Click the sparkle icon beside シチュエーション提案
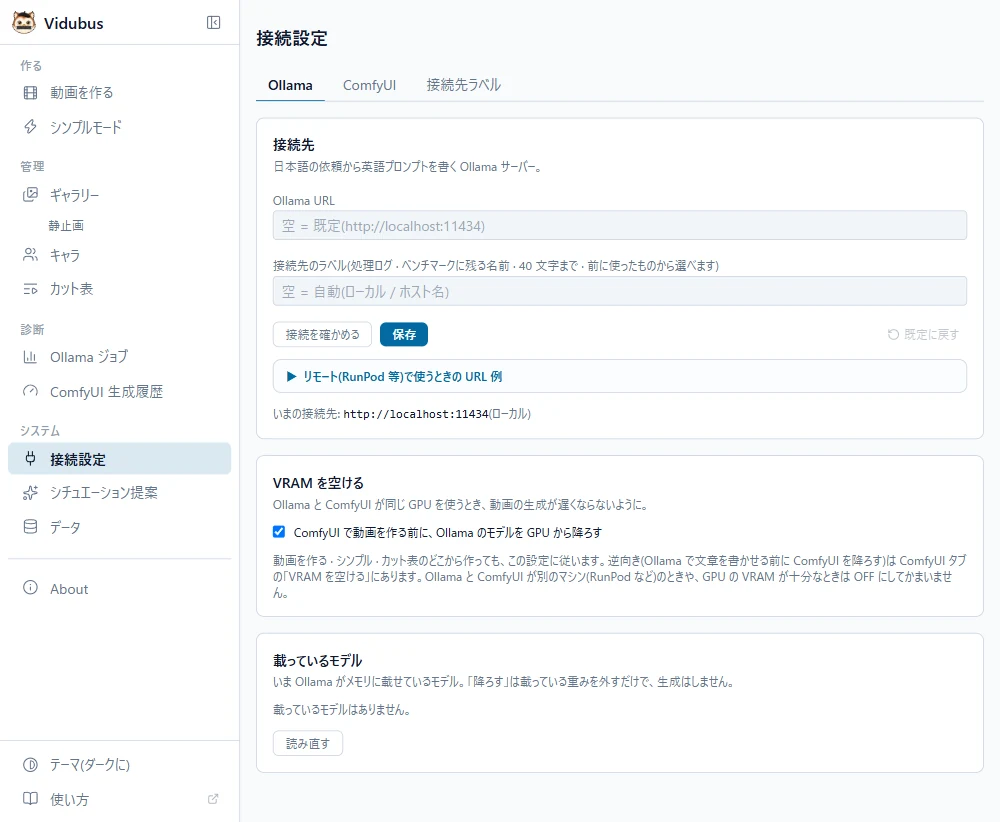 point(30,492)
